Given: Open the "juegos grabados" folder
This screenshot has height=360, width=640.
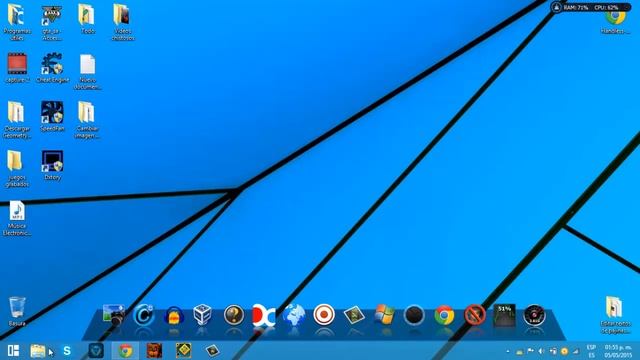Looking at the screenshot, I should point(16,168).
